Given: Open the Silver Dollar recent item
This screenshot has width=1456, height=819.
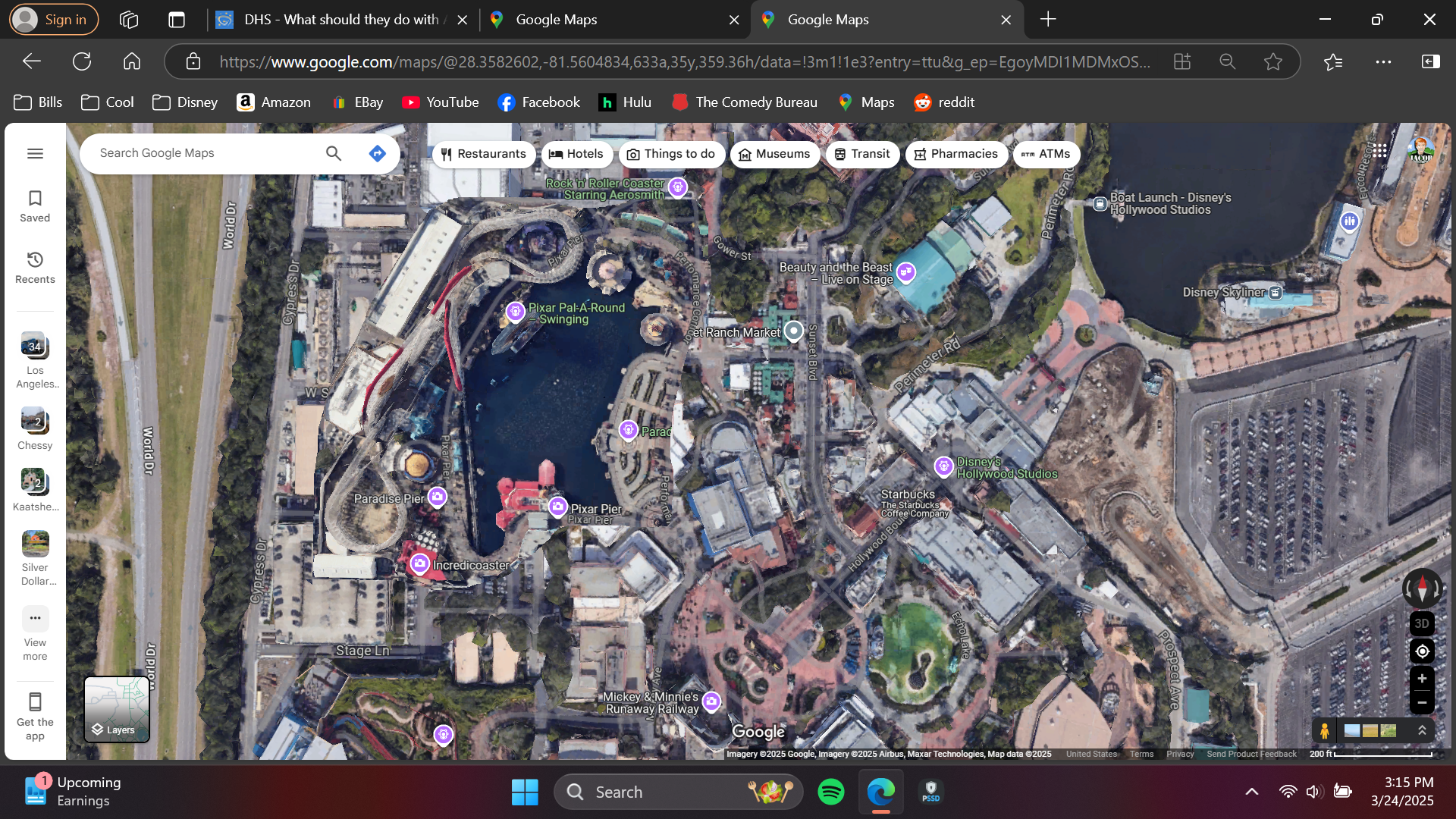Looking at the screenshot, I should click(35, 559).
